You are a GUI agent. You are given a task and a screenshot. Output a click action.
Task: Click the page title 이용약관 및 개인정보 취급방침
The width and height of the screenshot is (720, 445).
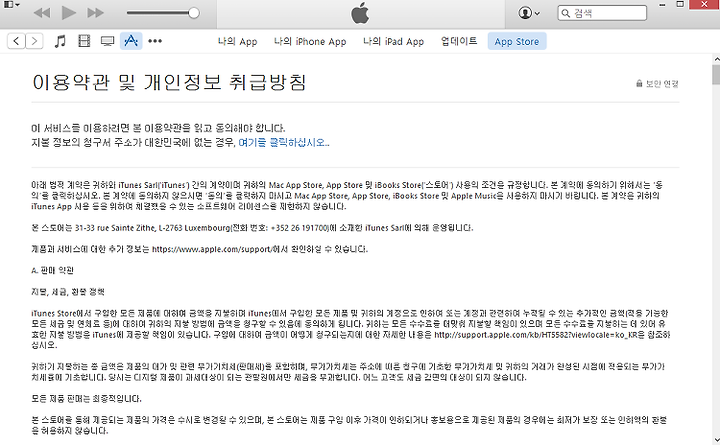[x=169, y=82]
